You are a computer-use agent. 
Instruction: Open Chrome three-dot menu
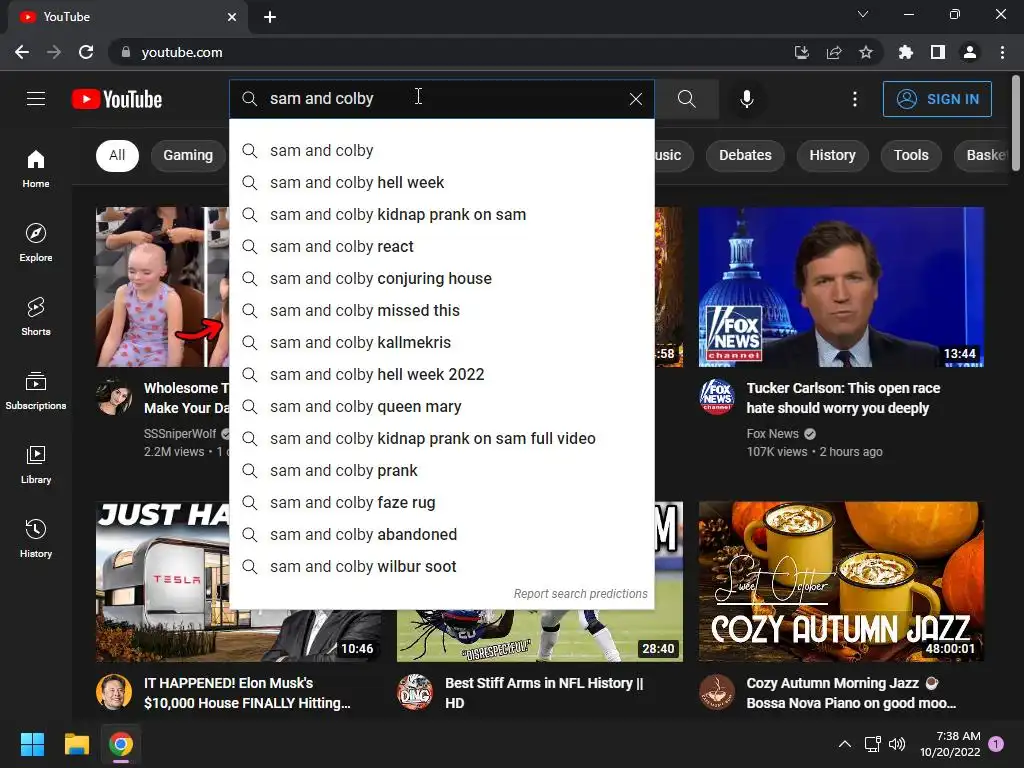click(1002, 52)
